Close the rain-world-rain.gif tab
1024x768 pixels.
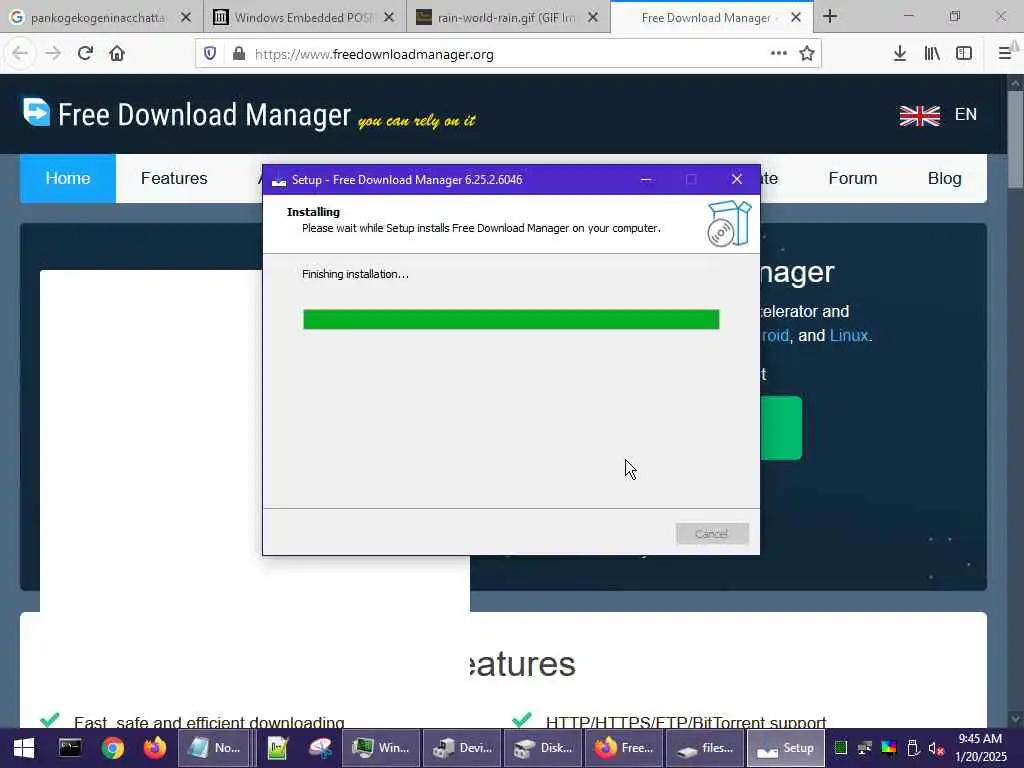(593, 18)
